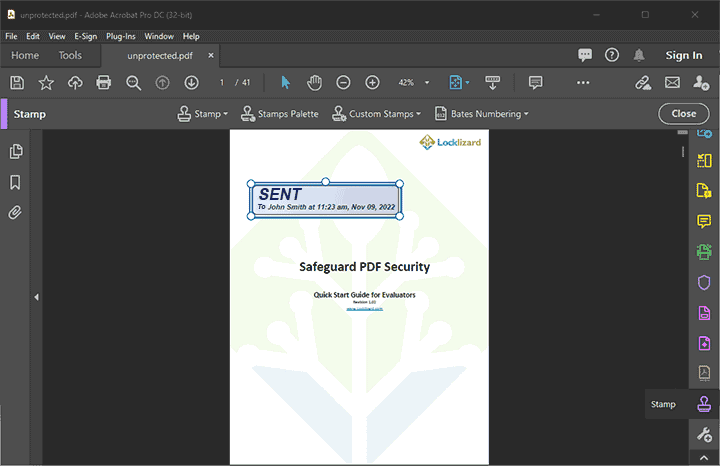Image resolution: width=720 pixels, height=466 pixels.
Task: Choose the selection arrow tool
Action: 285,83
